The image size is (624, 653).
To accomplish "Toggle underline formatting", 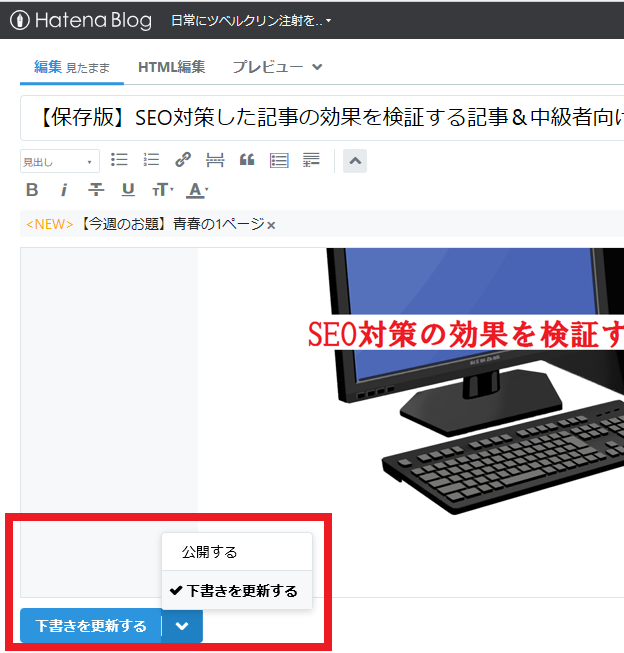I will click(128, 190).
